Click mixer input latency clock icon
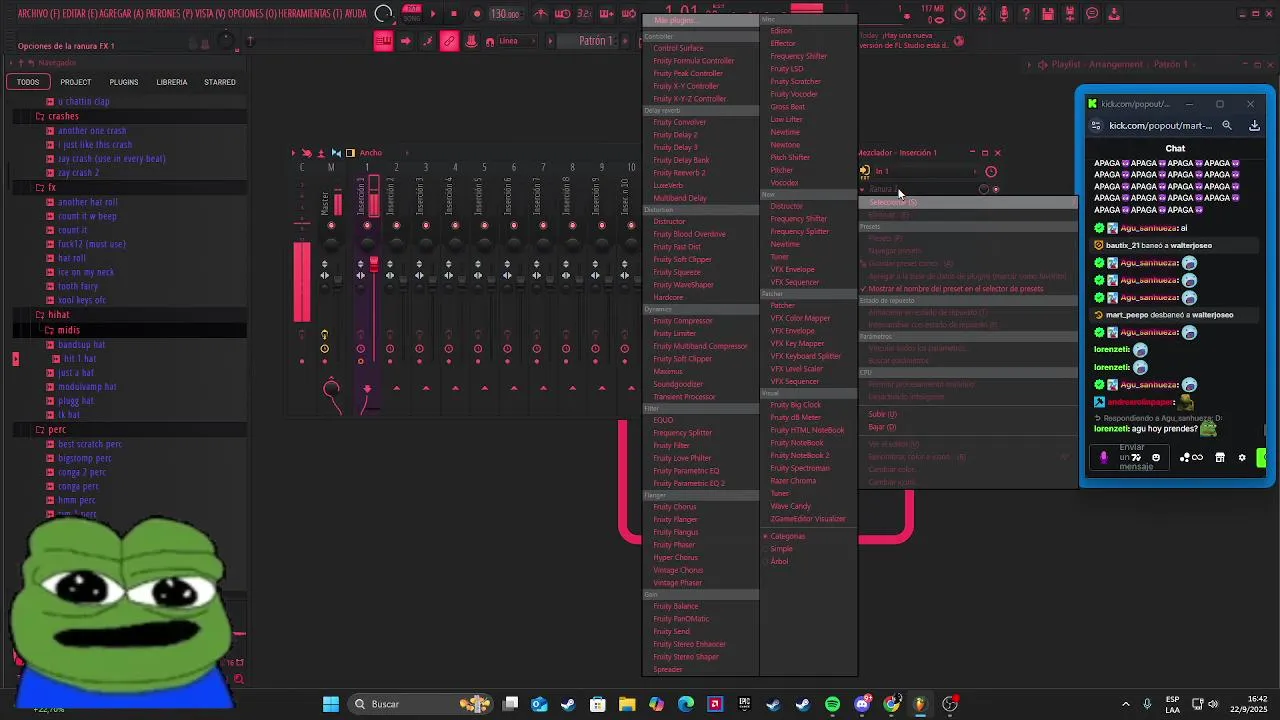The image size is (1280, 720). pos(991,171)
